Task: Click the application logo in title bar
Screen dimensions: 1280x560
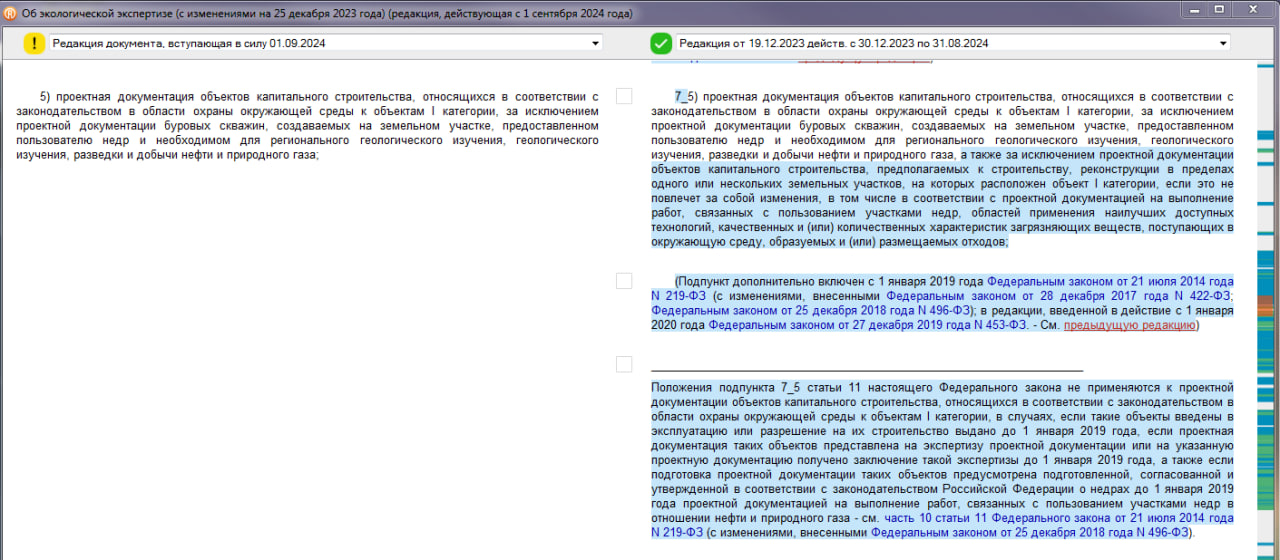Action: (x=10, y=13)
